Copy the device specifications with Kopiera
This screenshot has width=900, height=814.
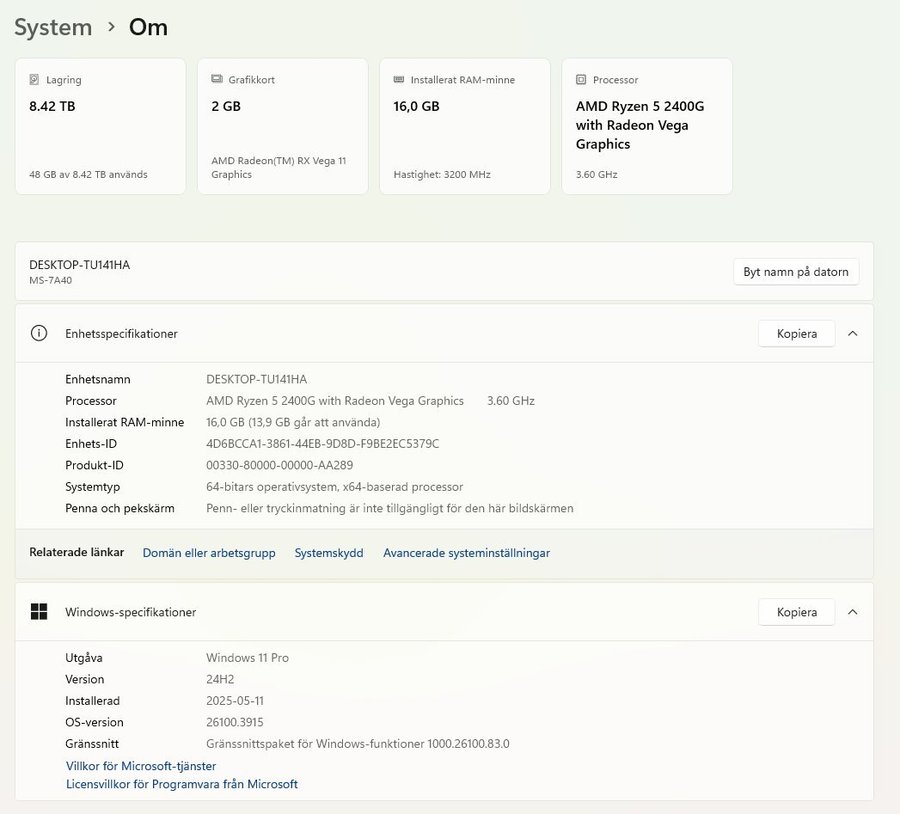coord(797,334)
